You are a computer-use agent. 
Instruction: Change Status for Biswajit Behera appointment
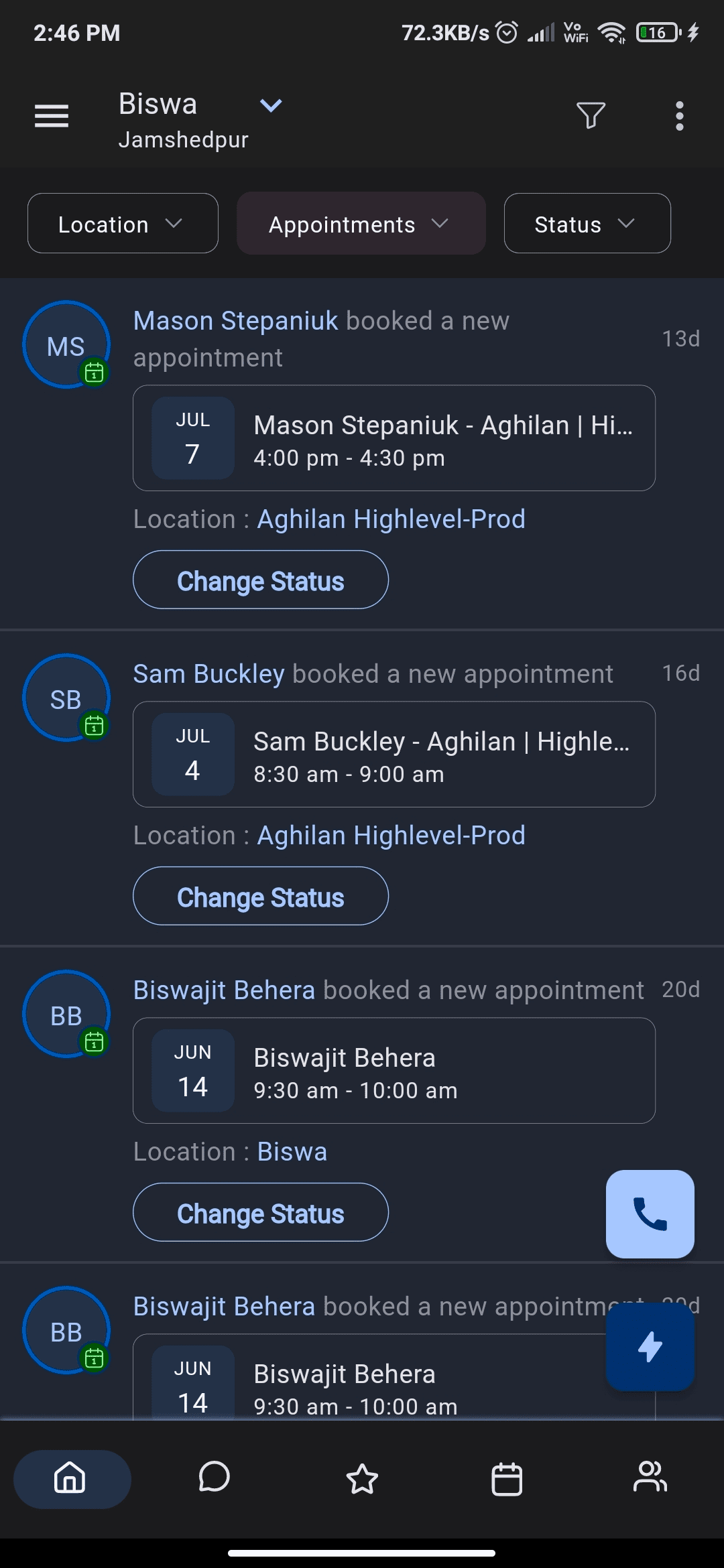click(x=261, y=1212)
